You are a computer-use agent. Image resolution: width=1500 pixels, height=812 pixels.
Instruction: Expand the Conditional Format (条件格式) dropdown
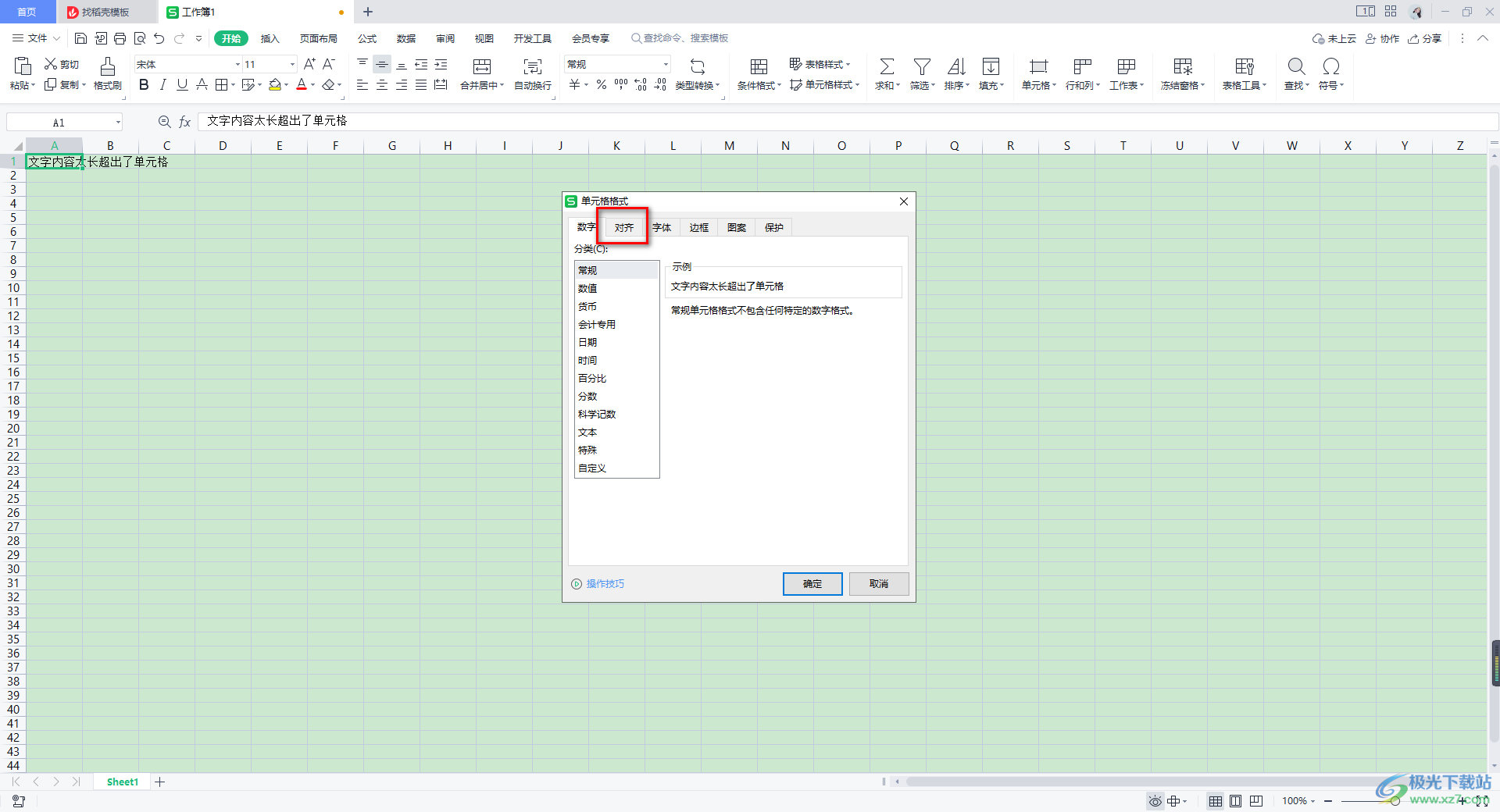(779, 86)
